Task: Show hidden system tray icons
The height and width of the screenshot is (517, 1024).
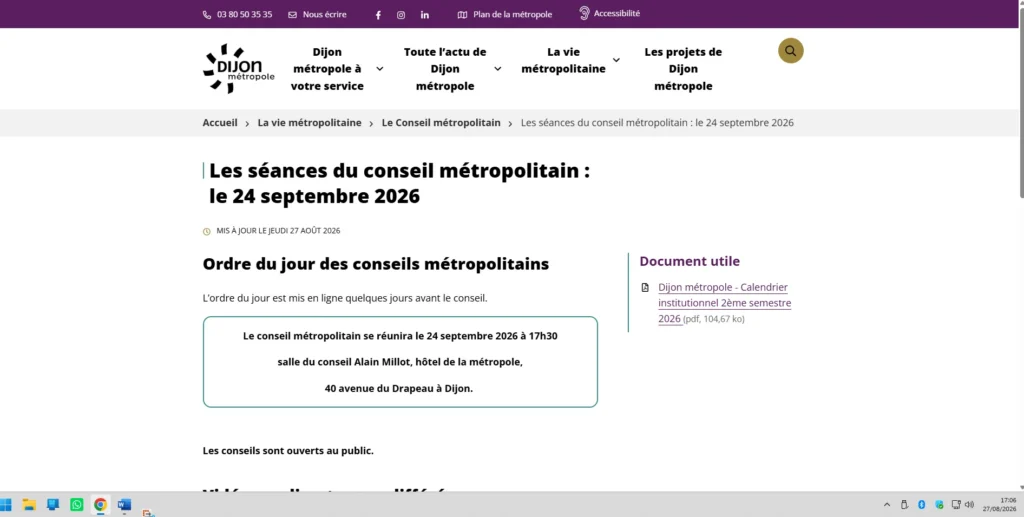Action: coord(887,505)
